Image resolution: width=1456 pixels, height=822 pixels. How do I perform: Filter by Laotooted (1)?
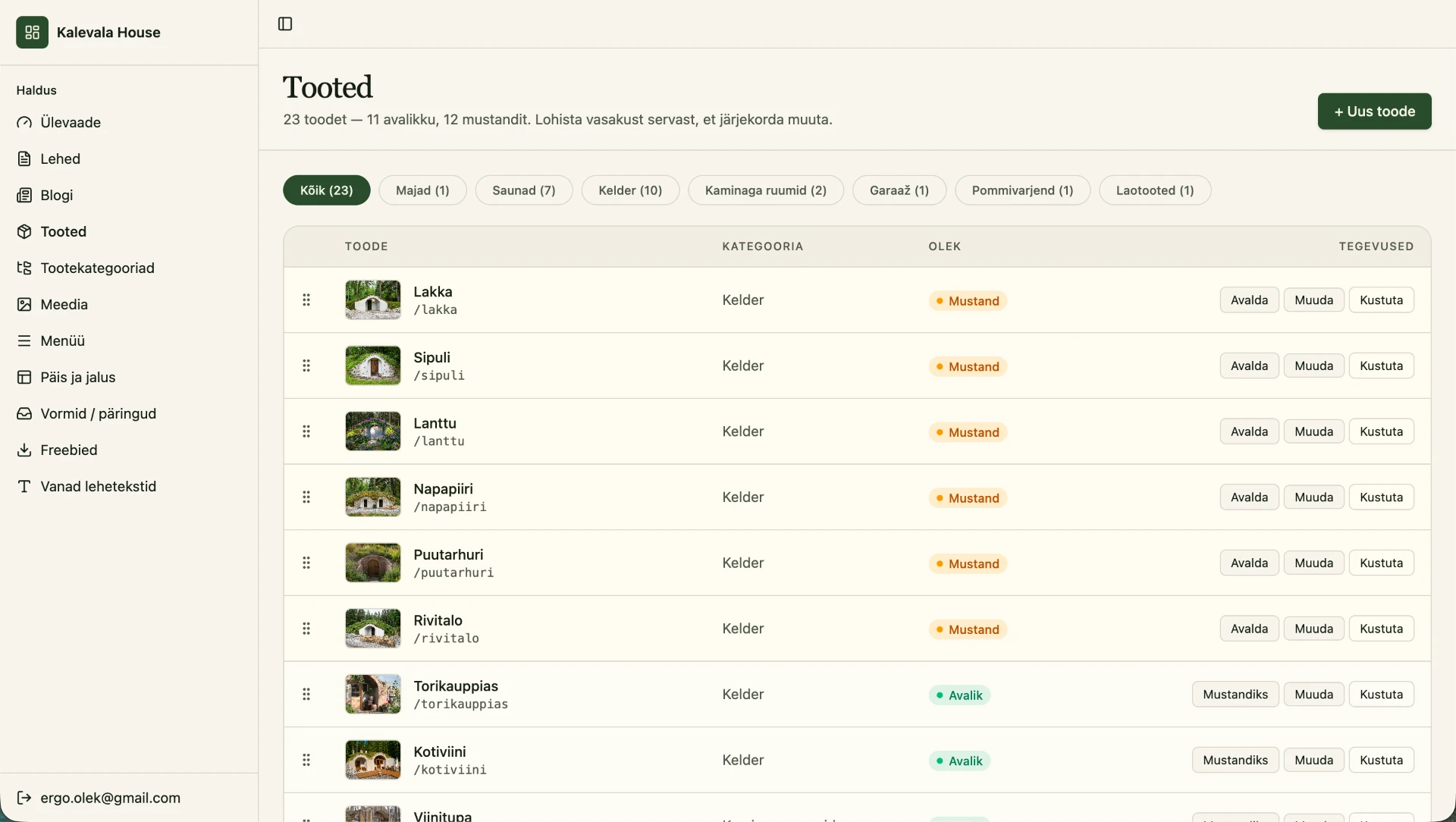1155,190
